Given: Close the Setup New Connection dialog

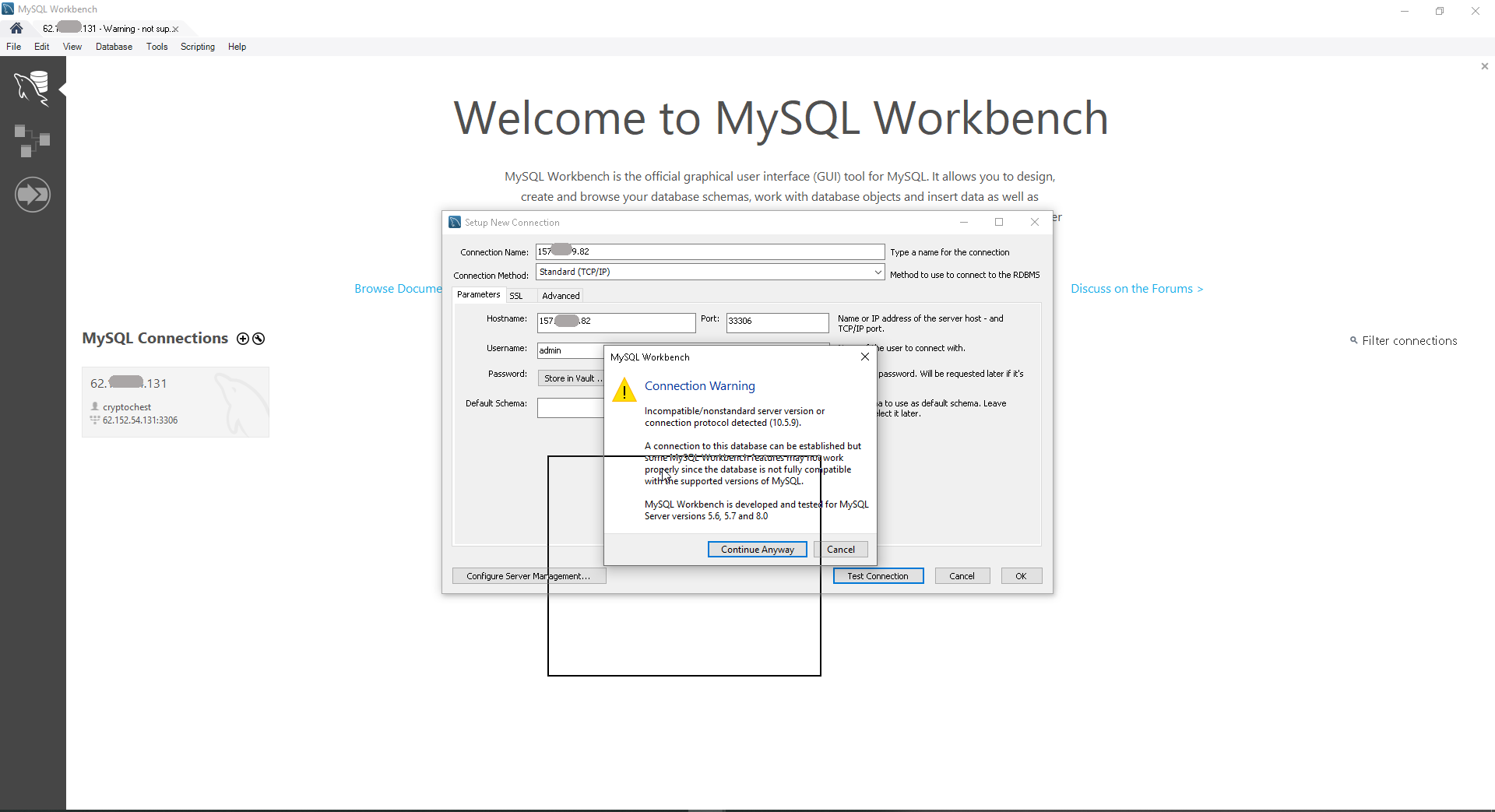Looking at the screenshot, I should click(x=1035, y=223).
